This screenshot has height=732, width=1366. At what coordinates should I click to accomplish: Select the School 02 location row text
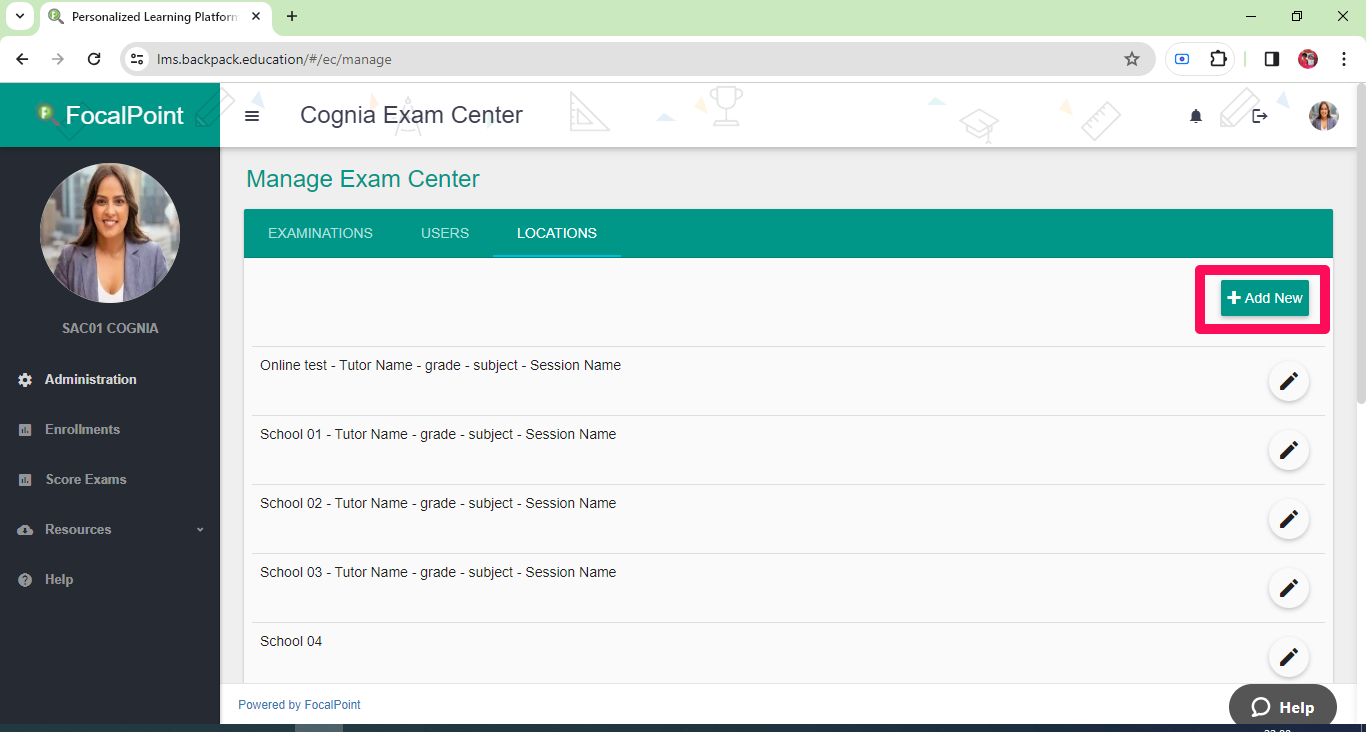438,504
